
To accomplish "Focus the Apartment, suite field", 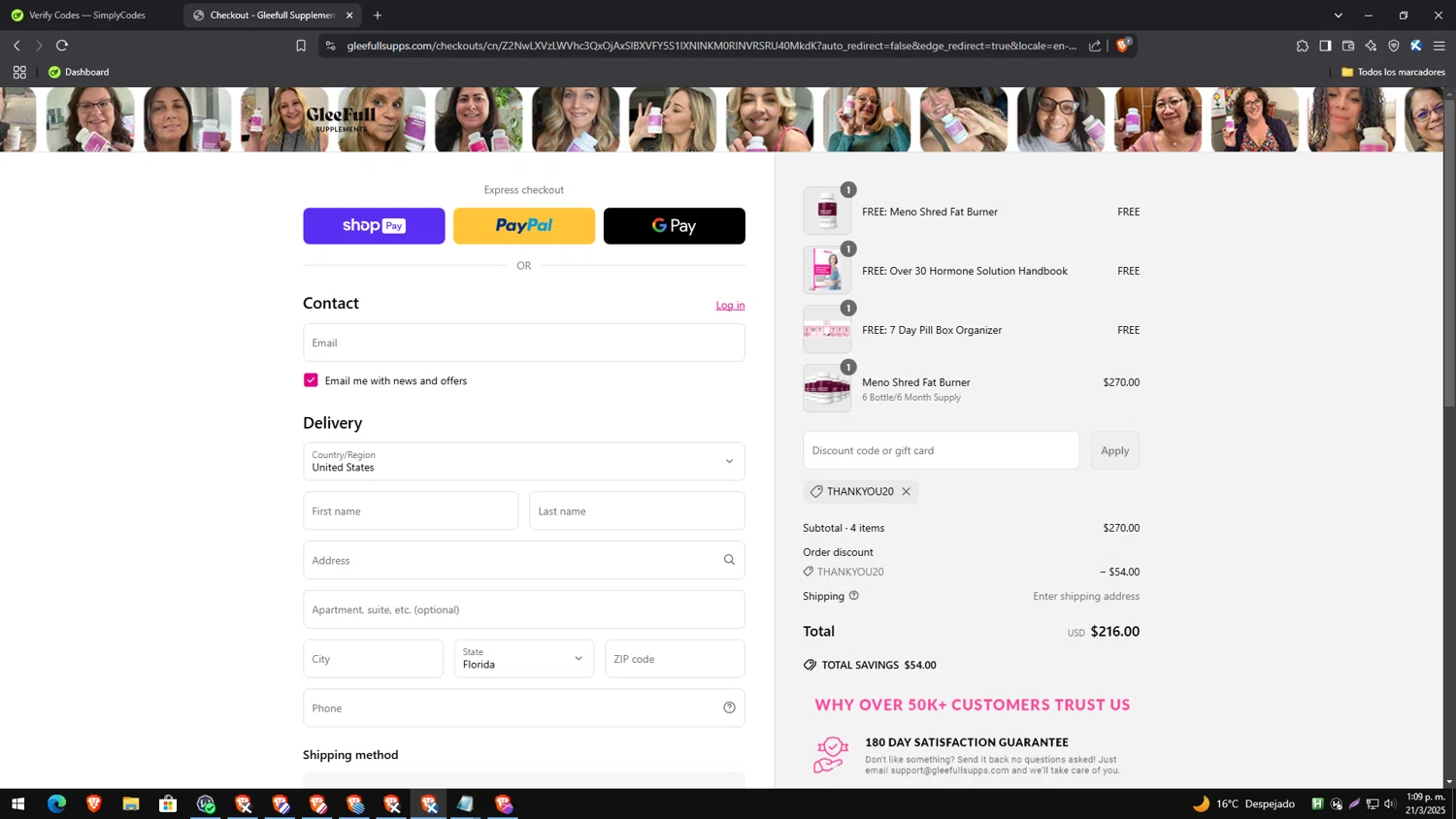I will point(524,609).
